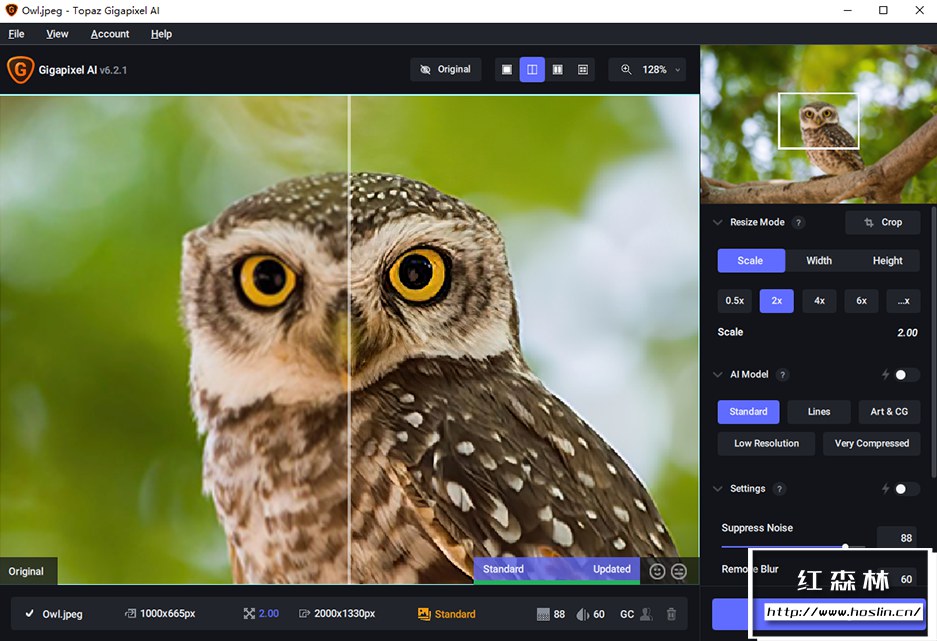Open the File menu

[16, 34]
